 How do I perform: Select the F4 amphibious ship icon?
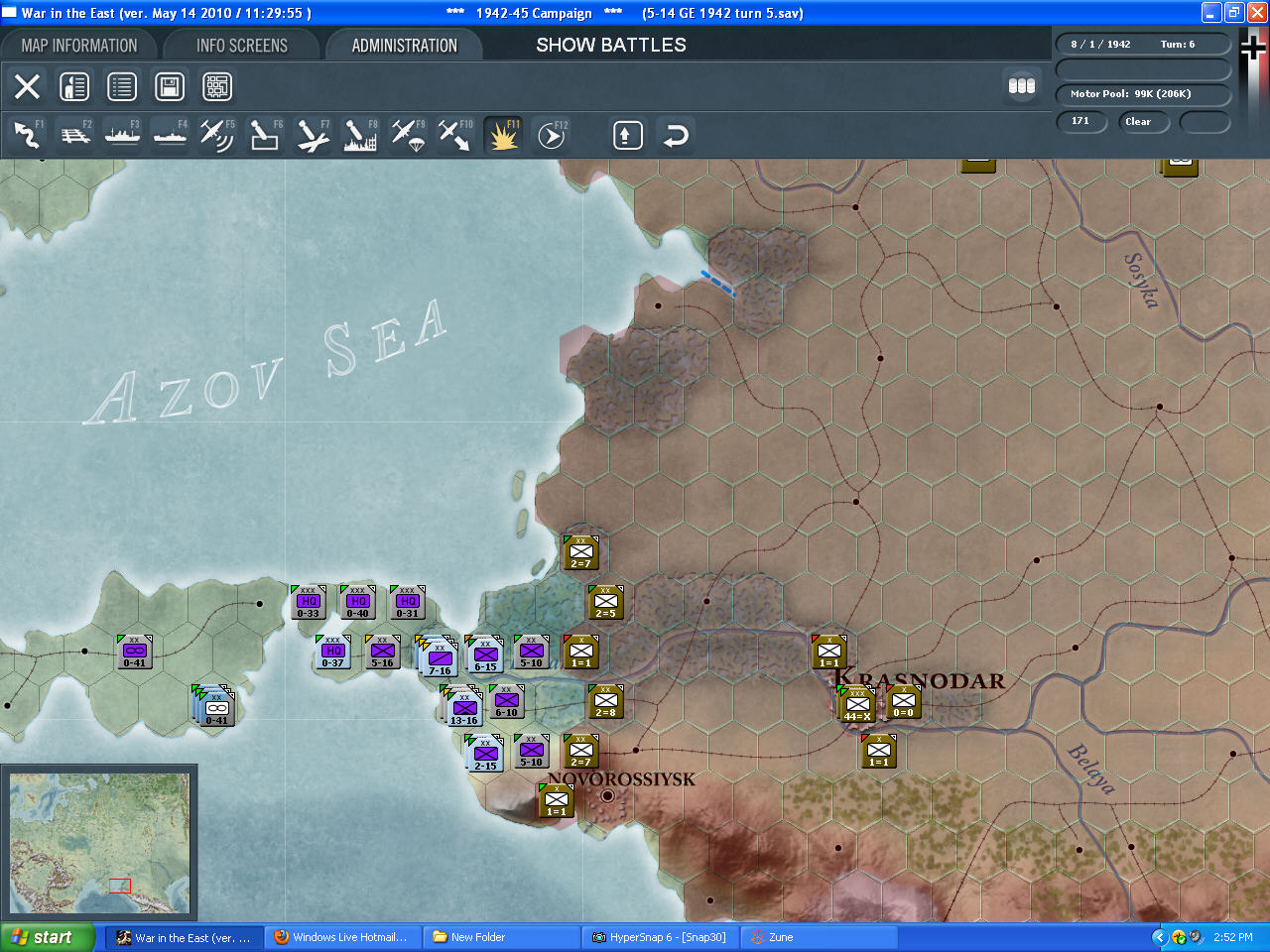pyautogui.click(x=170, y=135)
